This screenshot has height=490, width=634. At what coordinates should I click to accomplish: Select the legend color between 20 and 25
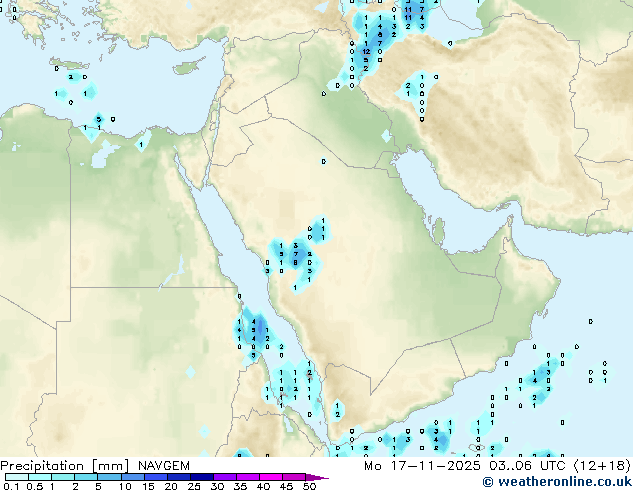(178, 477)
